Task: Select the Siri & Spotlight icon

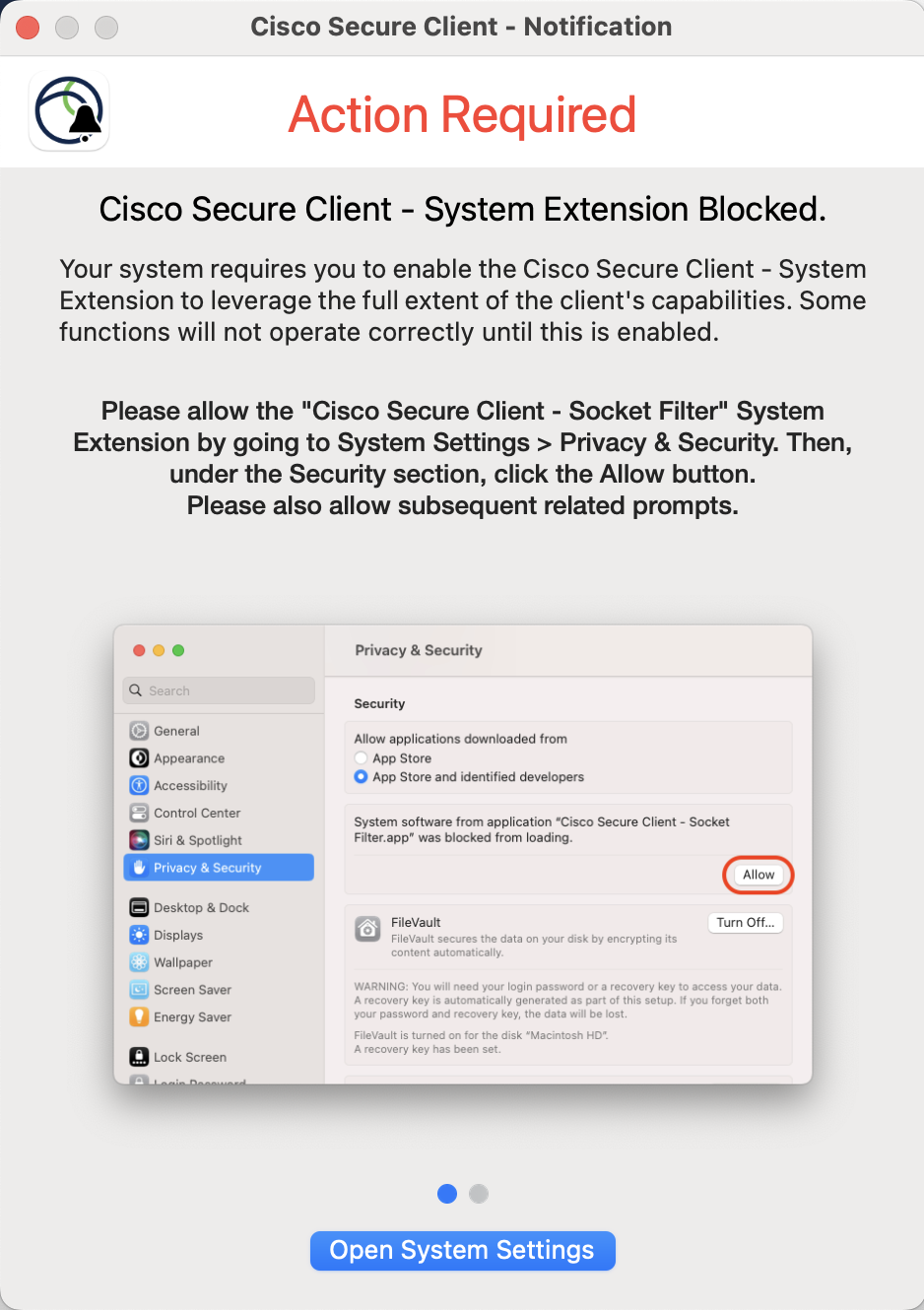Action: (138, 840)
